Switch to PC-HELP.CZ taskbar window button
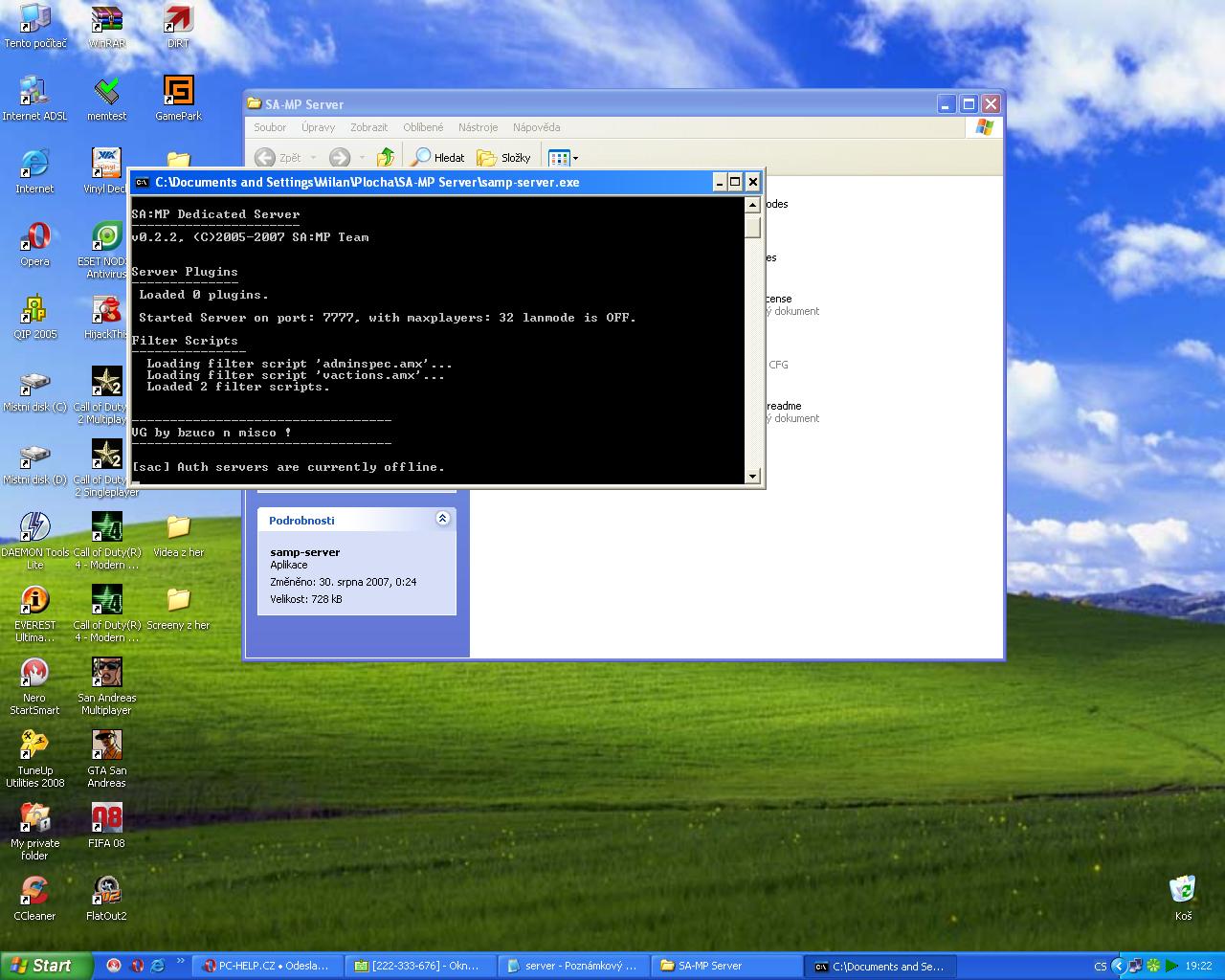Viewport: 1225px width, 980px height. [x=267, y=966]
